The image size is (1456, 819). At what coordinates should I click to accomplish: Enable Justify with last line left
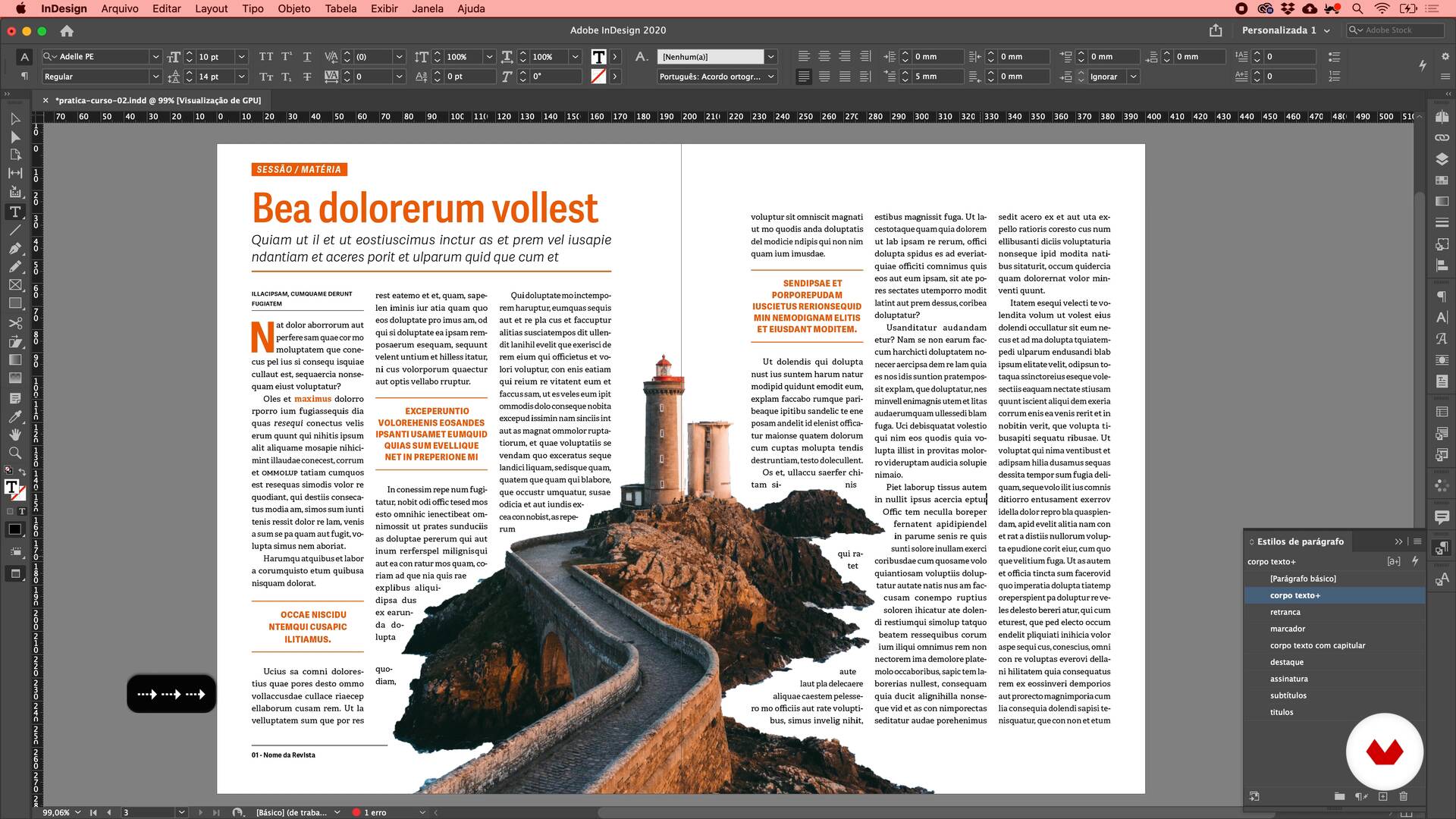[804, 77]
